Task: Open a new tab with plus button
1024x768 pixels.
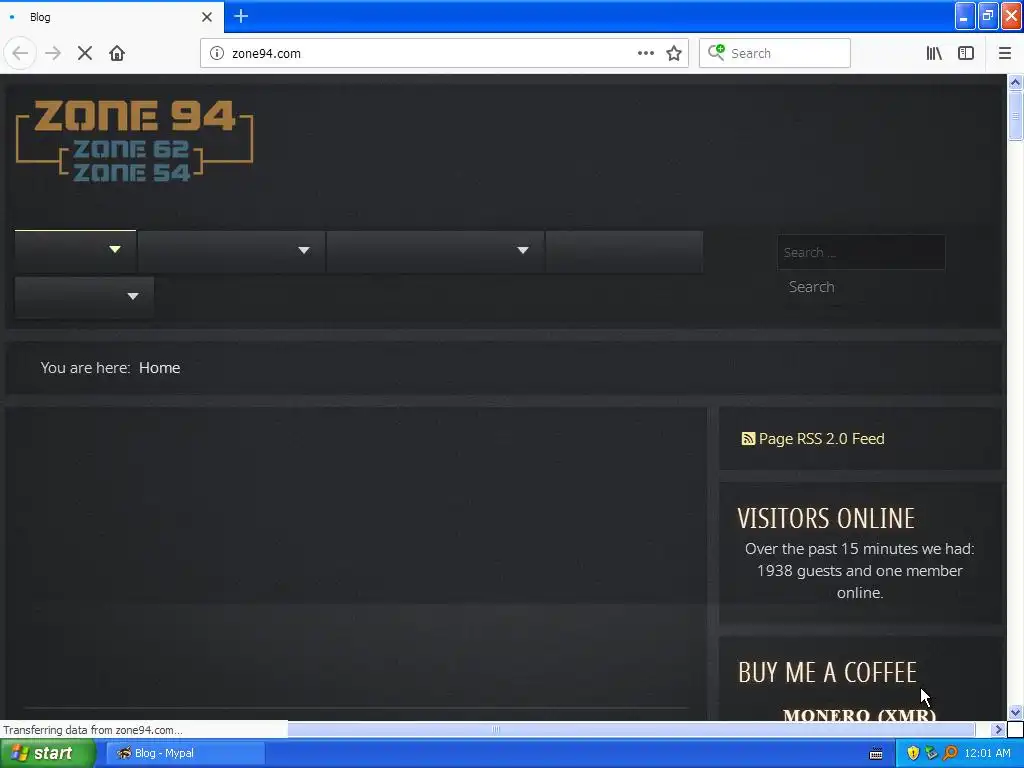Action: (241, 16)
